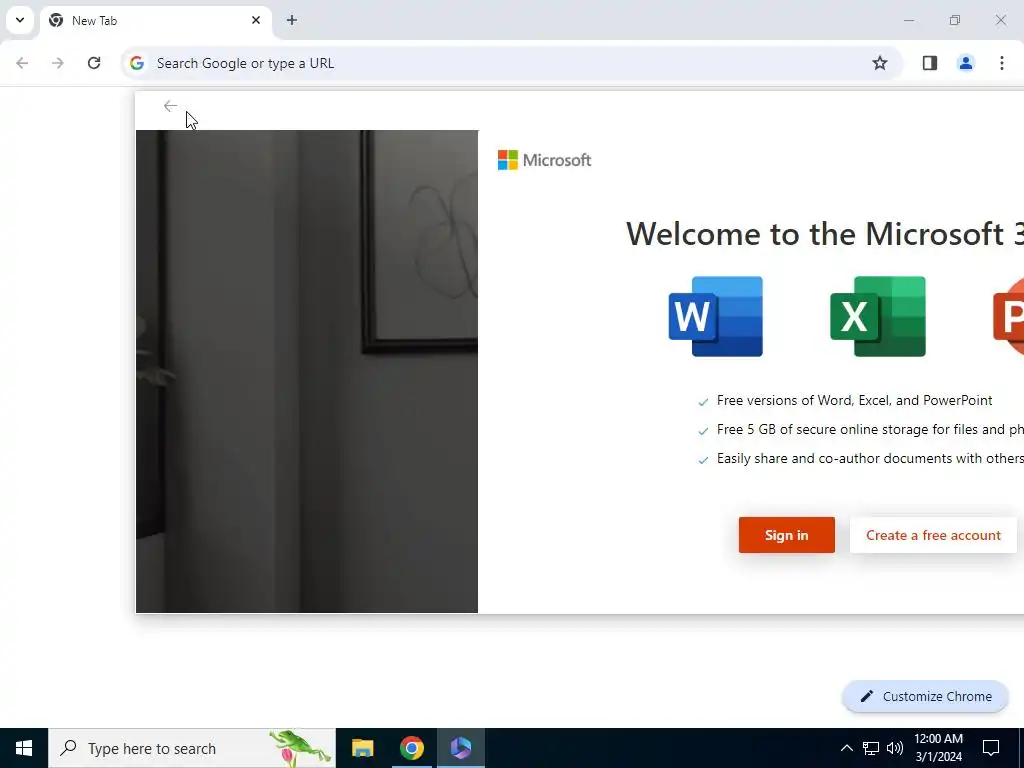Click the back arrow in Microsoft 365 window
This screenshot has width=1024, height=768.
[170, 106]
